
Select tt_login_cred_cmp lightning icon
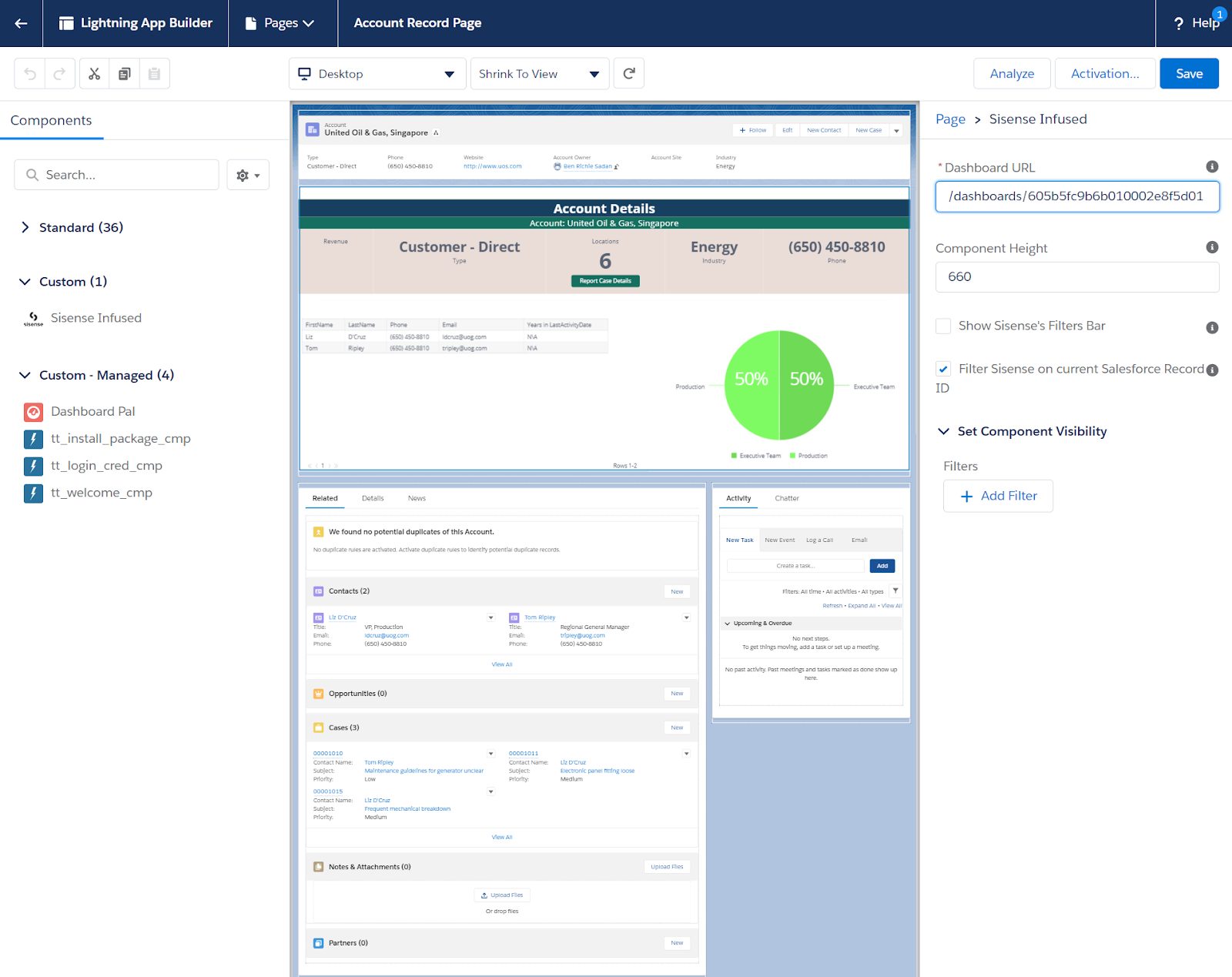tap(33, 466)
